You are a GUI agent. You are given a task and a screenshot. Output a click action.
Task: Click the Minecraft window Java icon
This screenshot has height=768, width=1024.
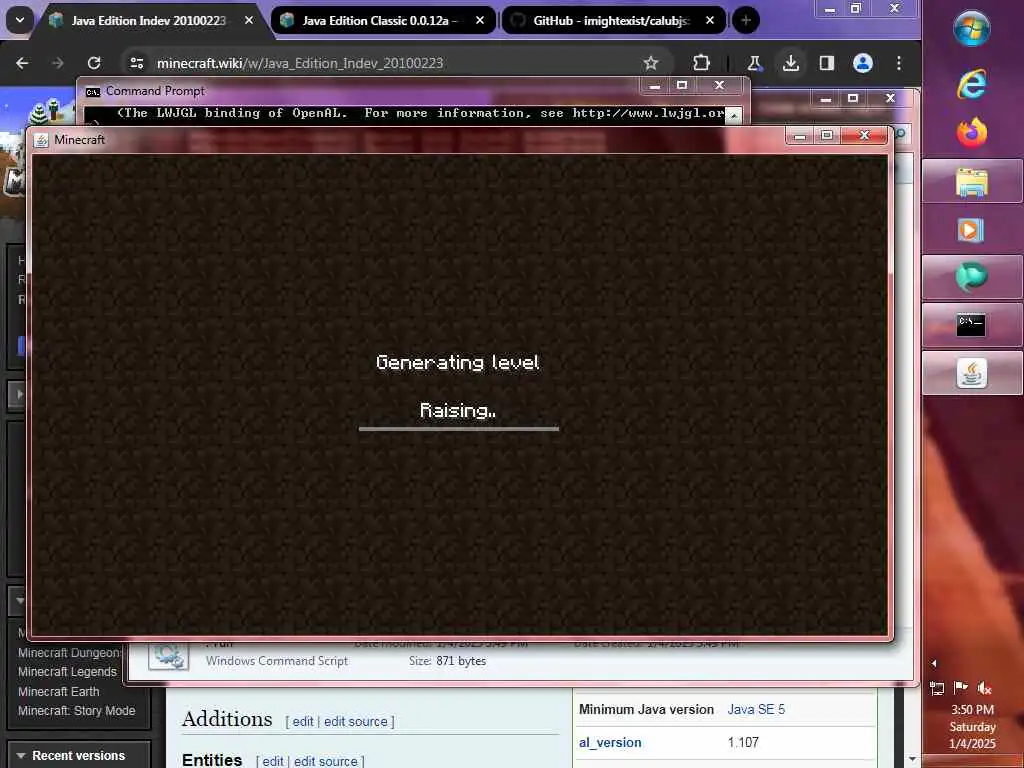point(41,140)
